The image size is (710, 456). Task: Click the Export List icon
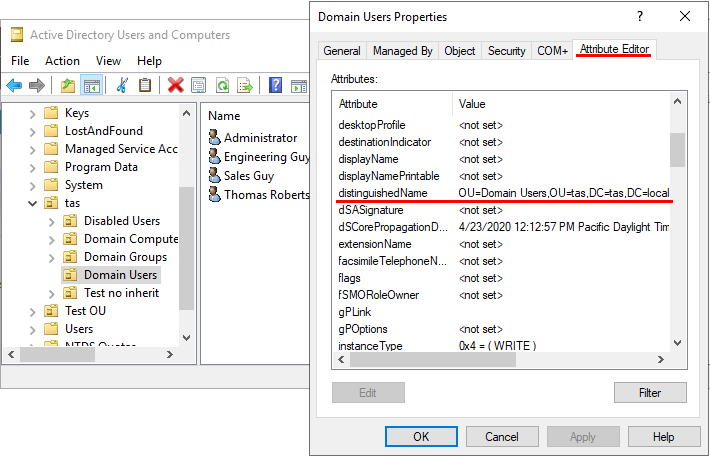click(245, 86)
